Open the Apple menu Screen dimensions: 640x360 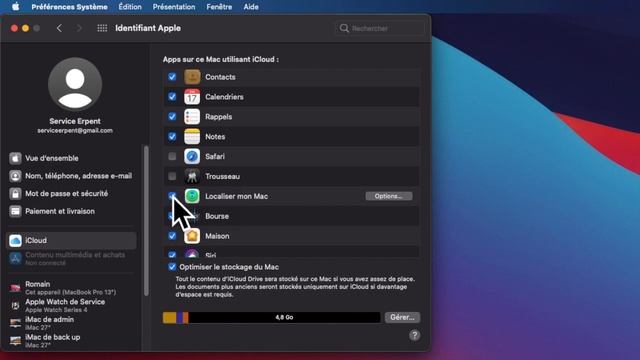point(16,7)
